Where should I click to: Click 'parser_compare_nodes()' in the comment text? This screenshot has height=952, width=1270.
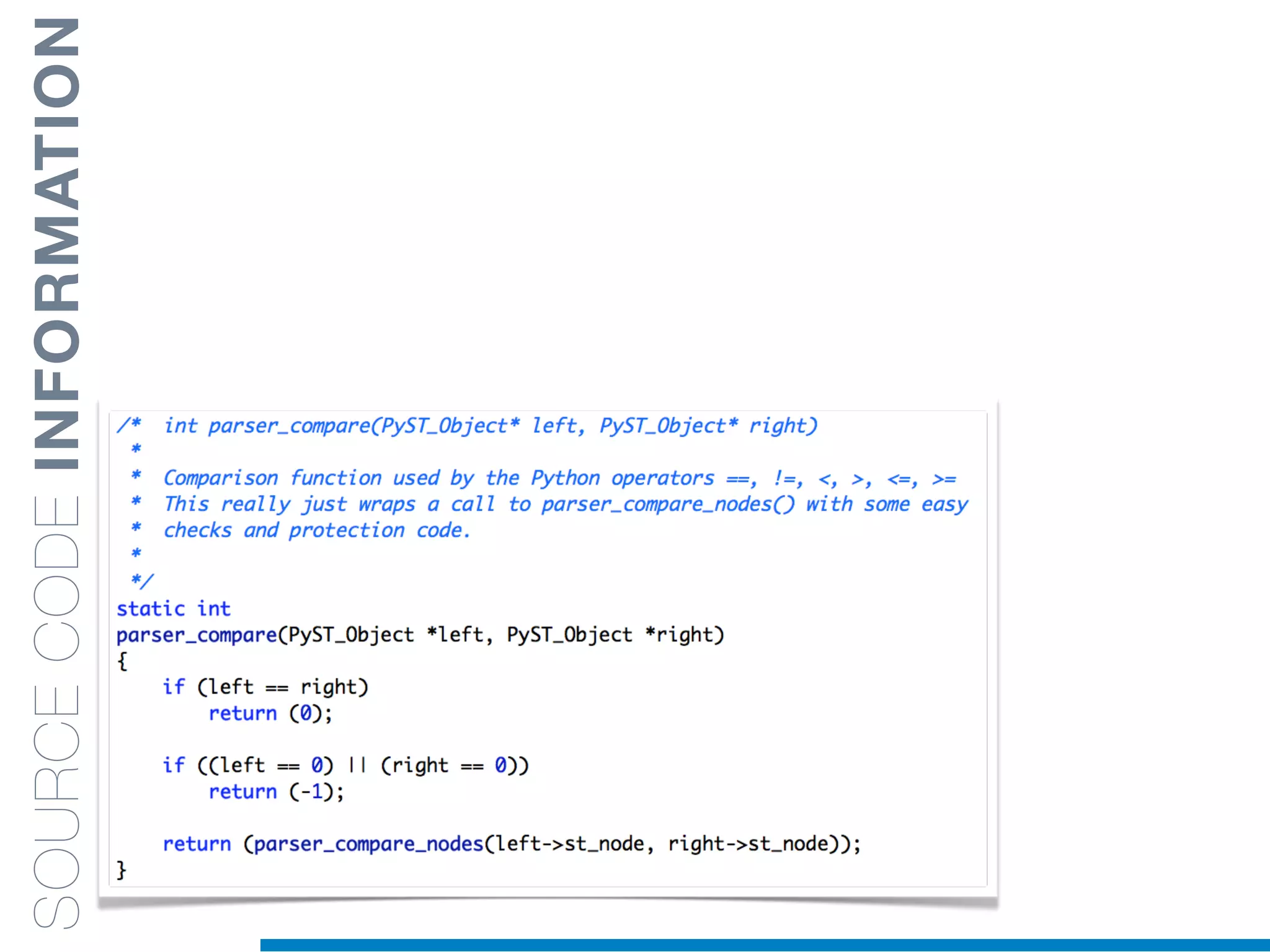pos(667,505)
